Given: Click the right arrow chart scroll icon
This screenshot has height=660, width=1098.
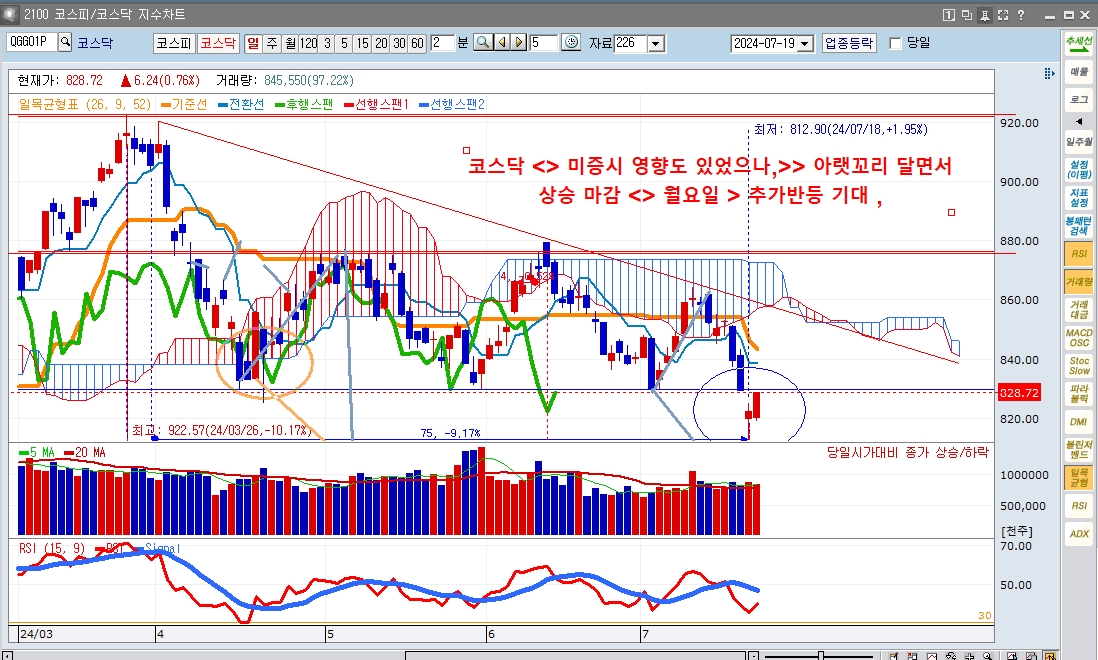Looking at the screenshot, I should (519, 43).
